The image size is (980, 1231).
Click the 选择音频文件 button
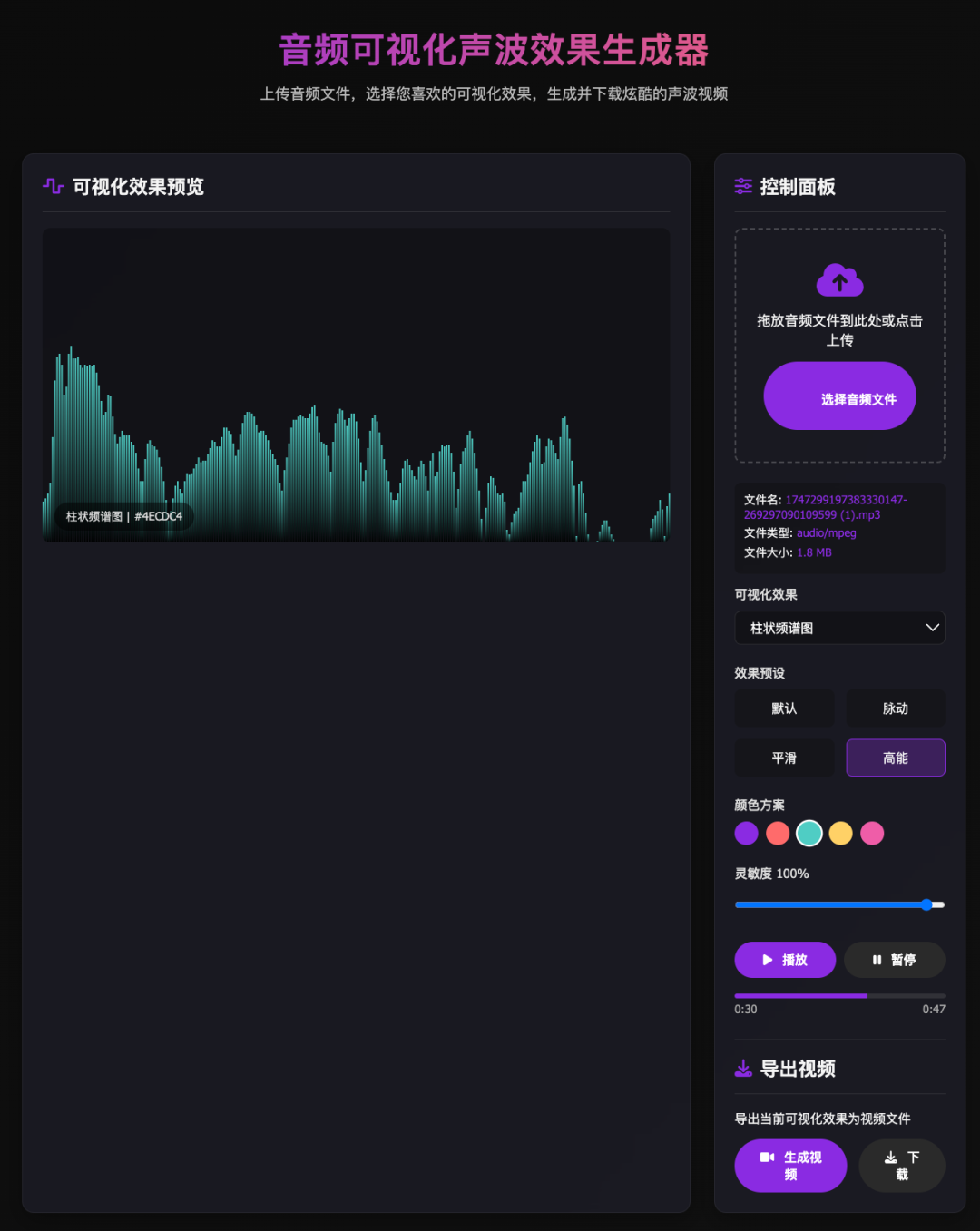pyautogui.click(x=839, y=396)
